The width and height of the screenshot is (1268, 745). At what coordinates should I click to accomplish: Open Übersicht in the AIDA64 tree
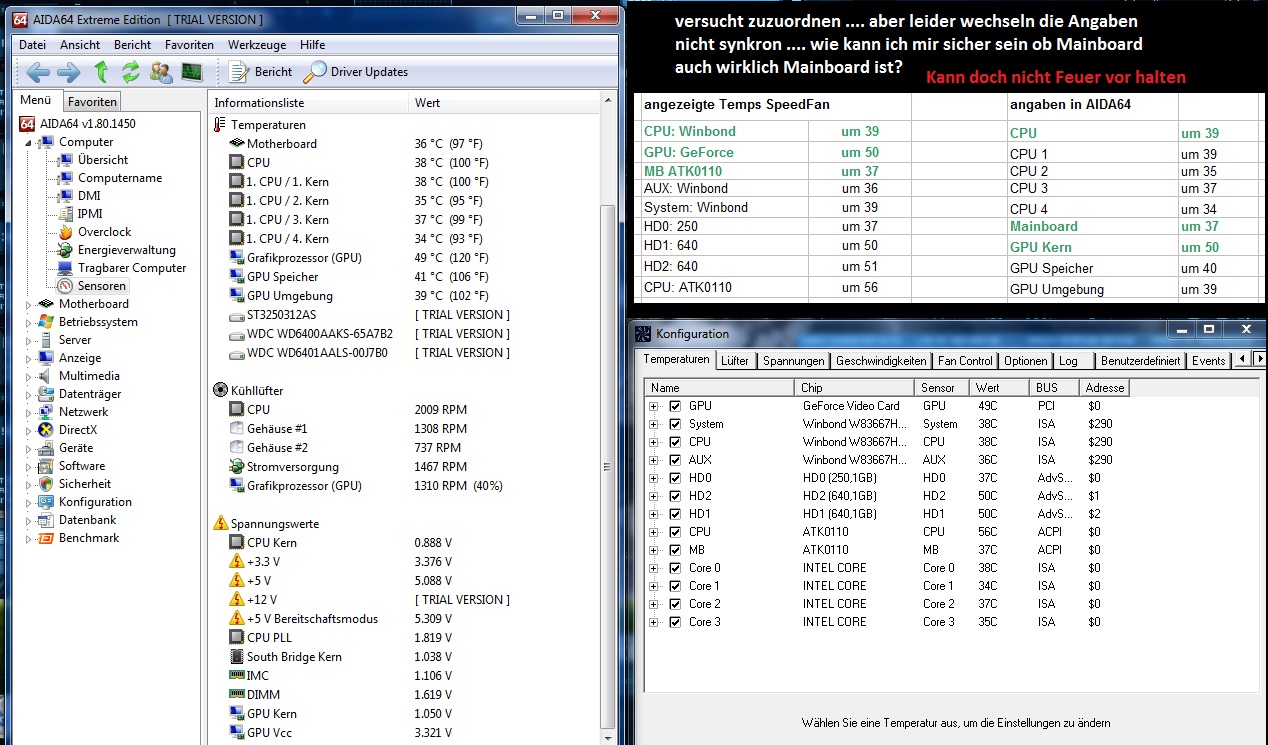tap(103, 160)
